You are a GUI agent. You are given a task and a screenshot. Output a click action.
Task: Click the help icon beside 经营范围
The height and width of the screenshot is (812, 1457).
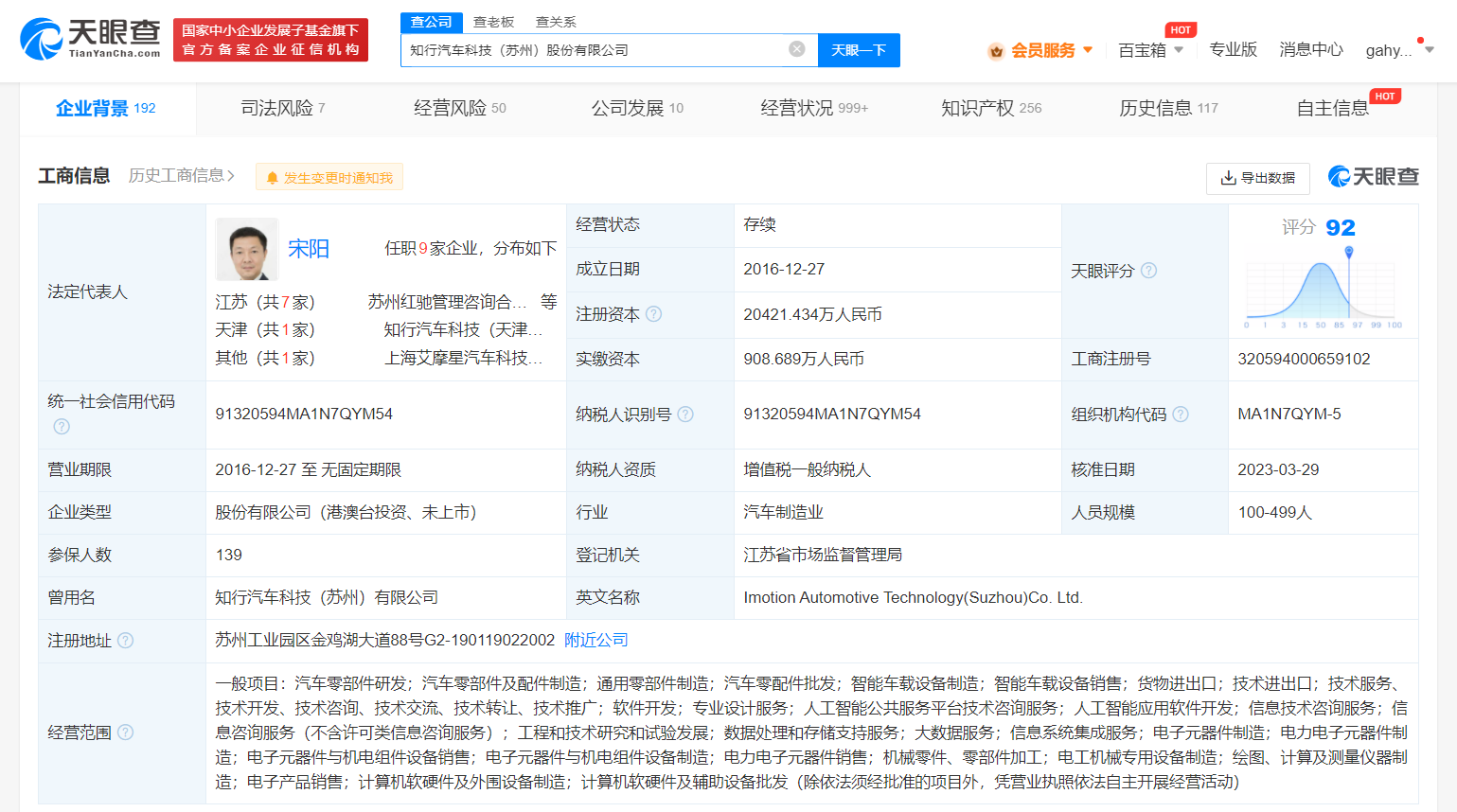tap(125, 733)
